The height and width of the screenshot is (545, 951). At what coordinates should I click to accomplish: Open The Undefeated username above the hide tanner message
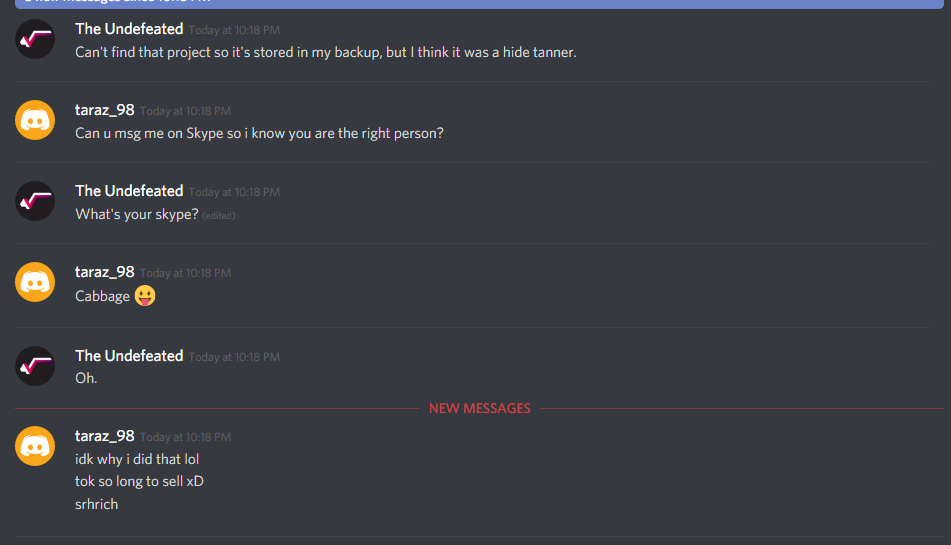click(129, 28)
